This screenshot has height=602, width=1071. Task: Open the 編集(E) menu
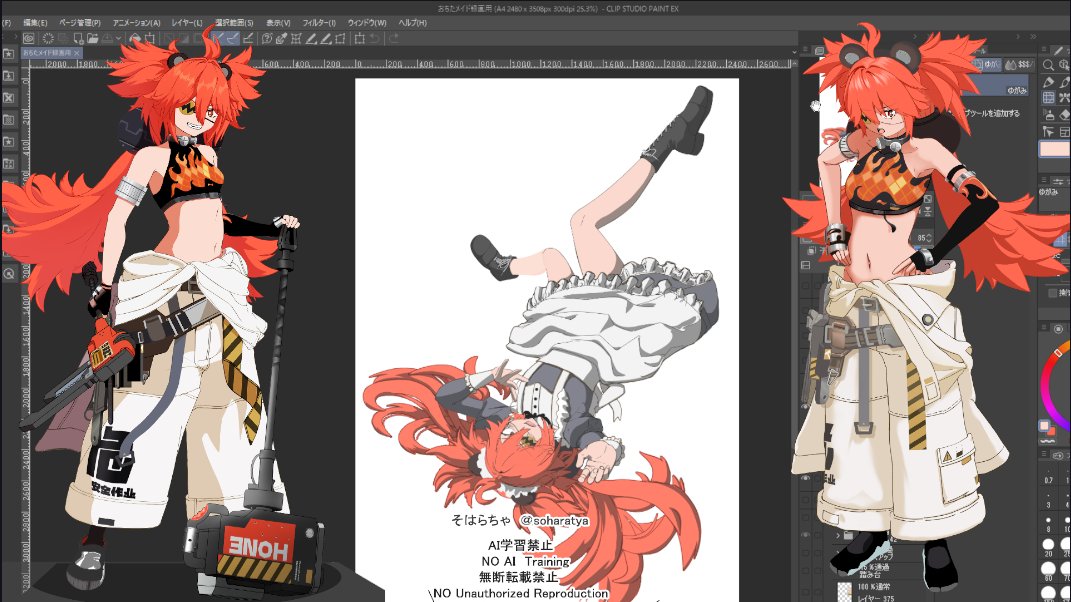(x=36, y=23)
